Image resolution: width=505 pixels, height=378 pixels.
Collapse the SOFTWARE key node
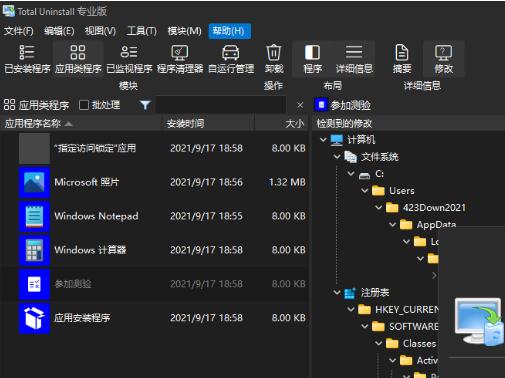click(x=365, y=326)
